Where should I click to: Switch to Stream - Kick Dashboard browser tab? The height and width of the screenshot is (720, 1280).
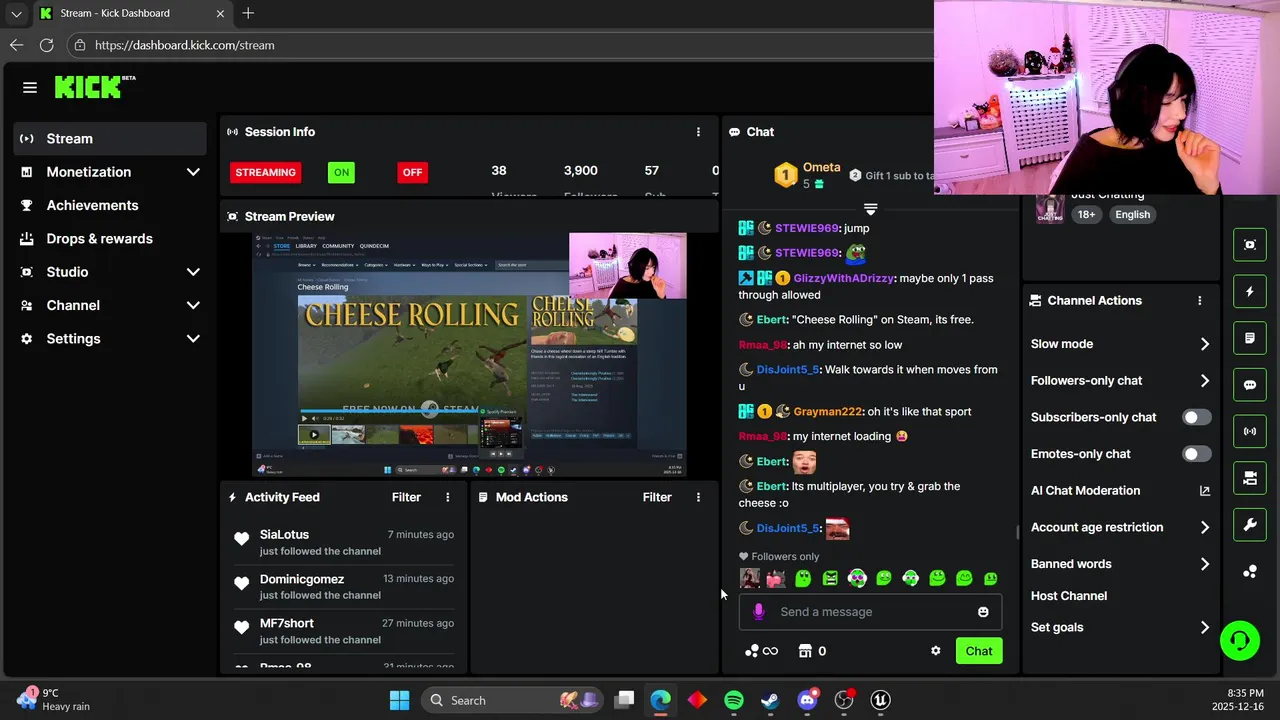pos(130,13)
